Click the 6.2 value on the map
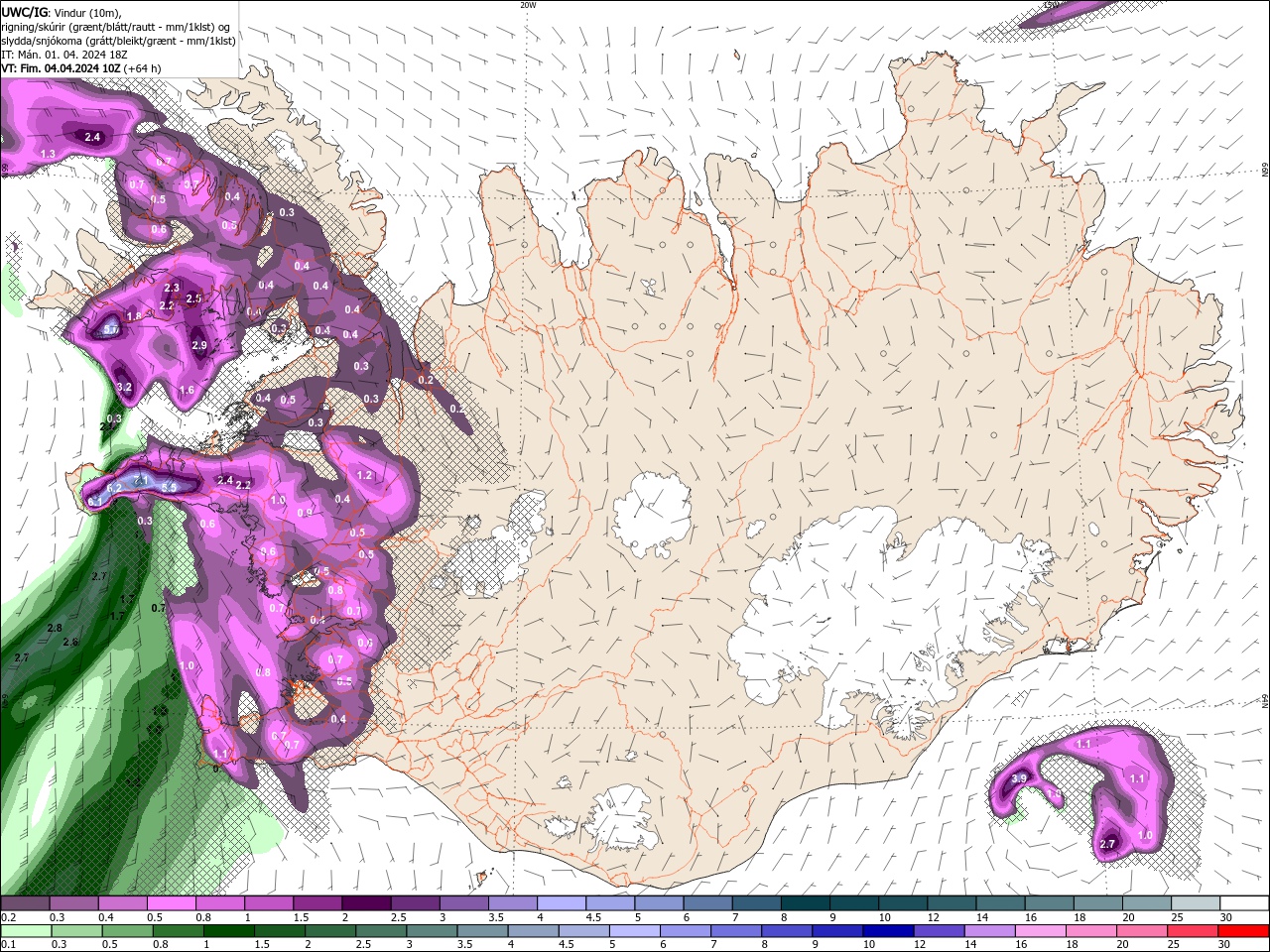The height and width of the screenshot is (952, 1270). click(x=114, y=488)
